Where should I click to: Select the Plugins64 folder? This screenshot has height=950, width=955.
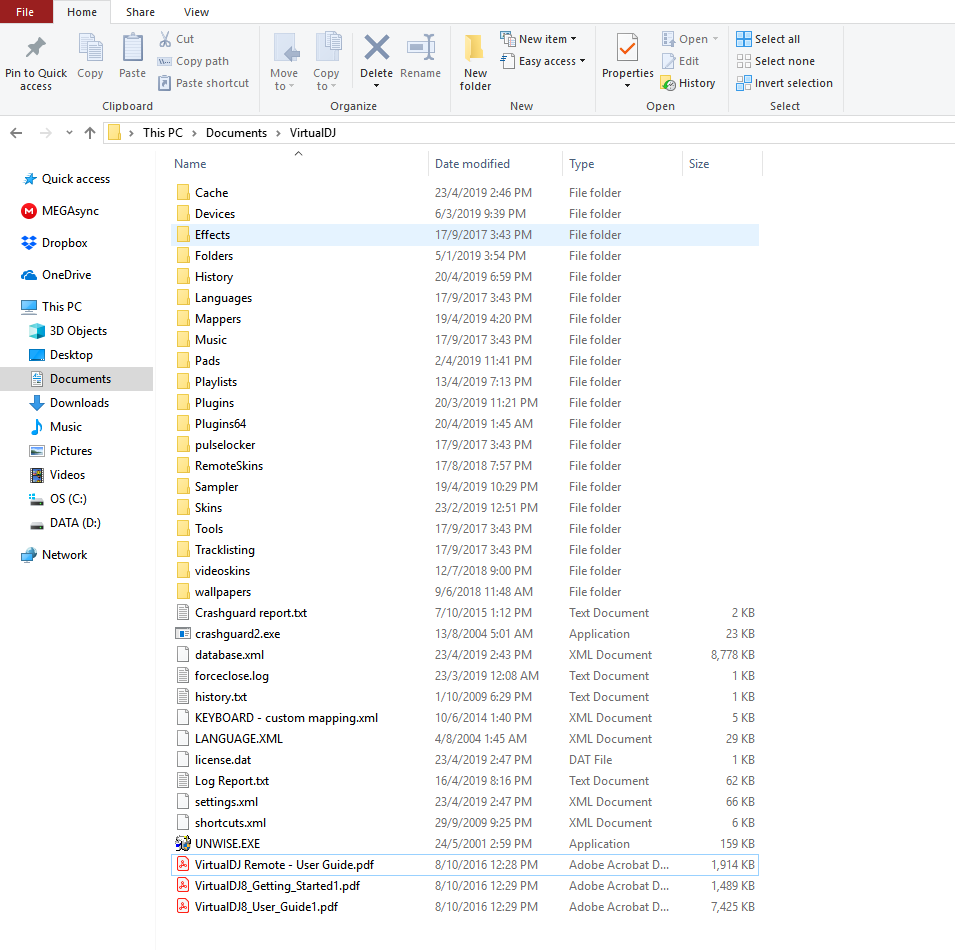[x=220, y=424]
